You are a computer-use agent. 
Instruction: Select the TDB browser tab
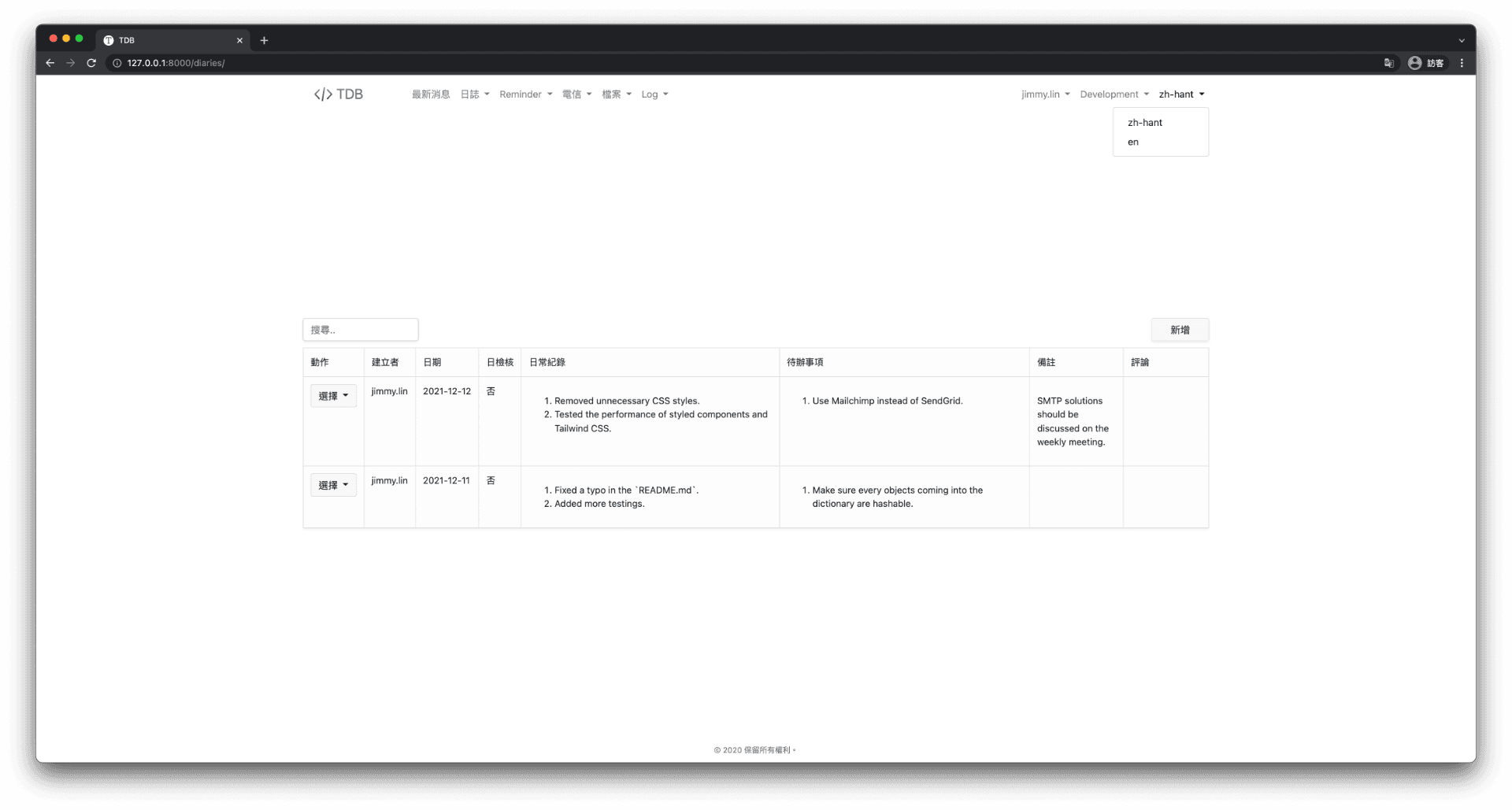[172, 40]
